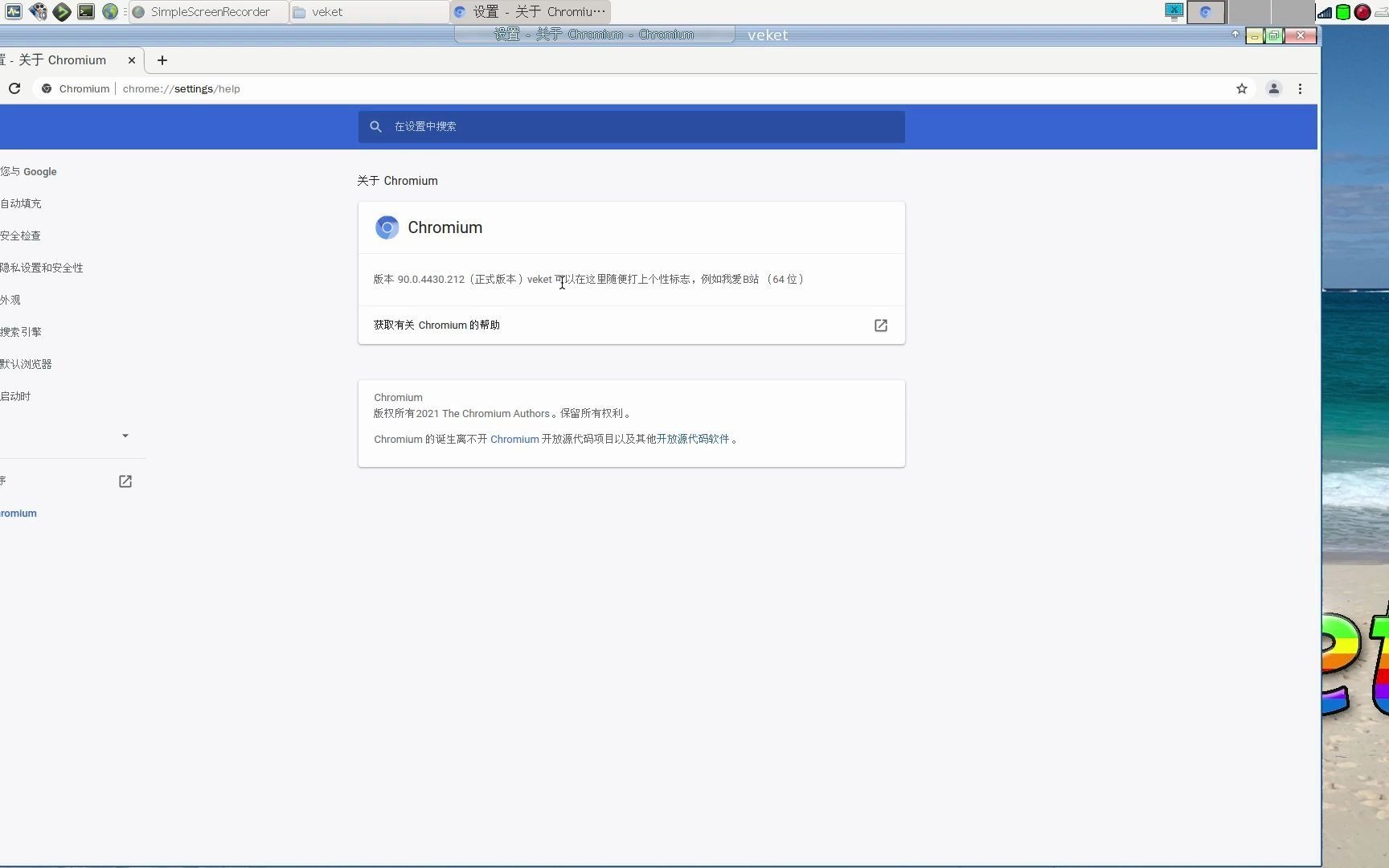The image size is (1389, 868).
Task: Reload the settings page
Action: 14,88
